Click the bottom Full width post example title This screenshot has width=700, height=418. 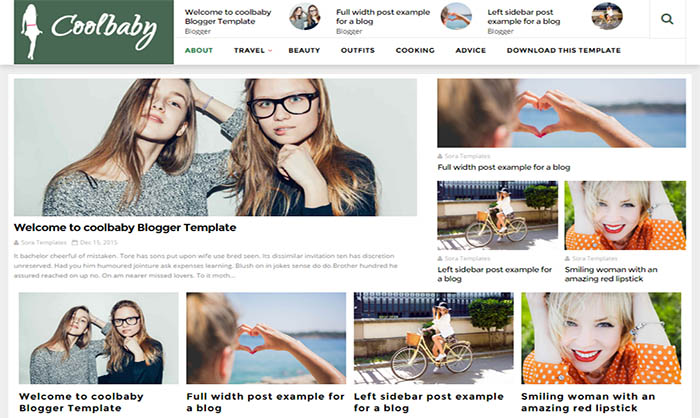[x=265, y=402]
